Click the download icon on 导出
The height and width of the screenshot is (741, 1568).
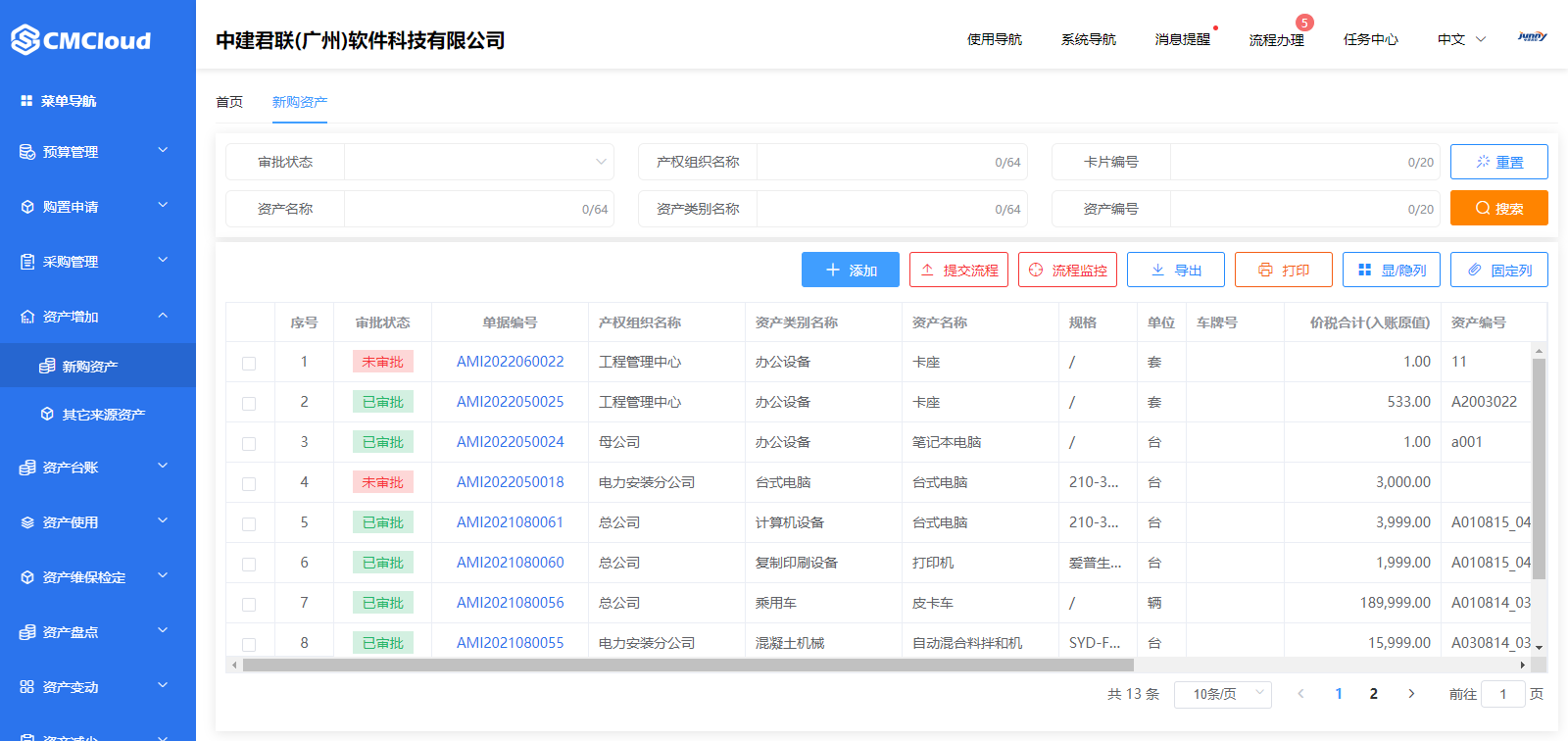1158,270
